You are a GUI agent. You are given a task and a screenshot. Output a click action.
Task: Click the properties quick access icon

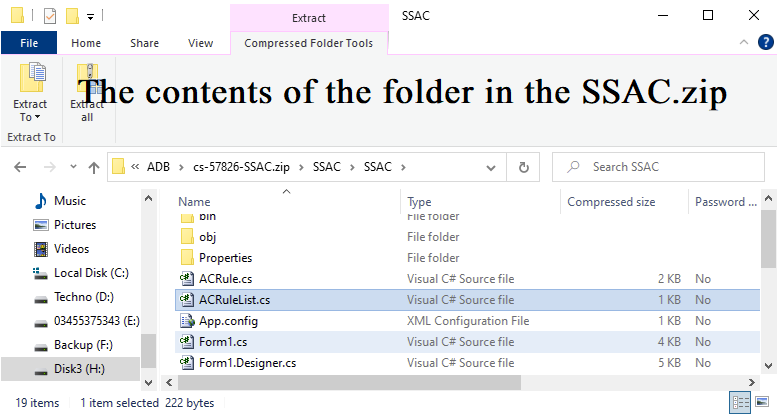coord(50,16)
